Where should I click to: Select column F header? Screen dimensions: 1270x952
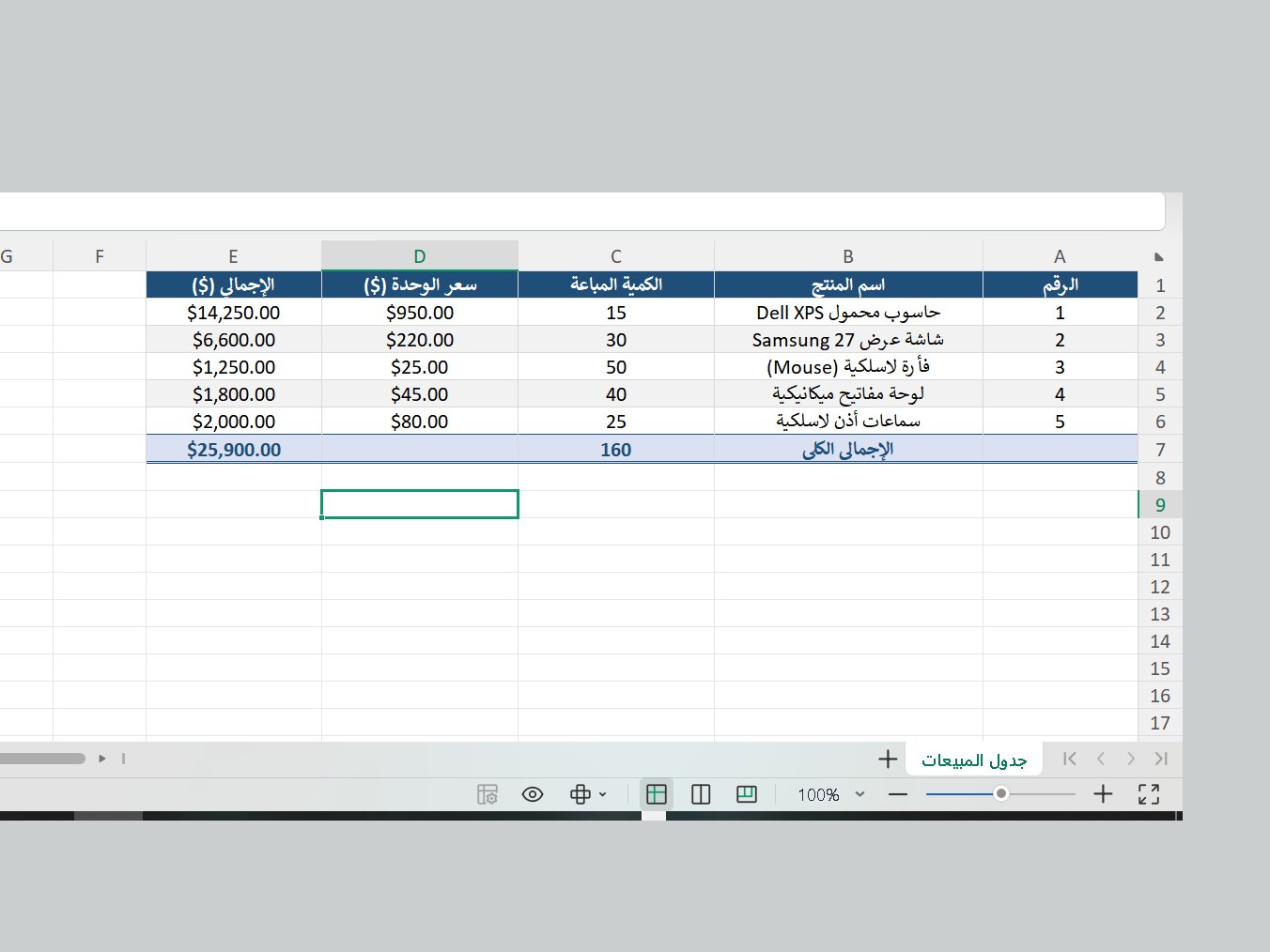tap(100, 256)
